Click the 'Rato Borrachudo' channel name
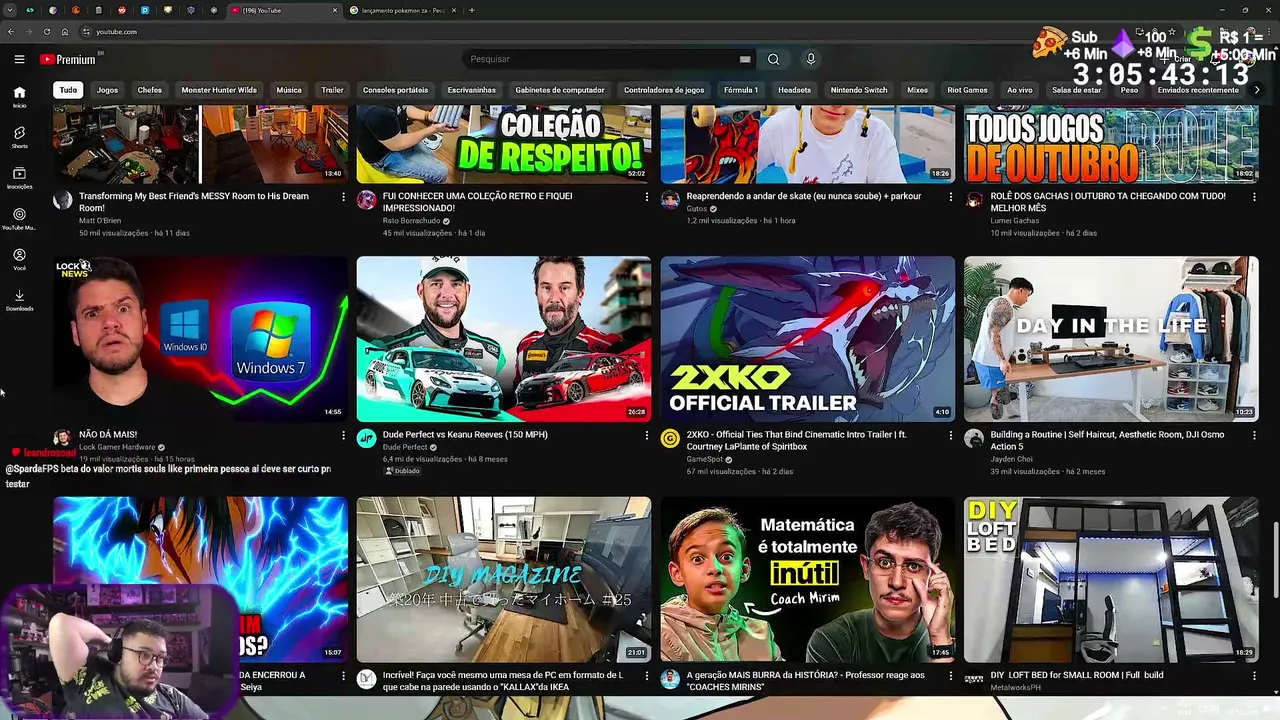This screenshot has height=720, width=1280. coord(411,221)
